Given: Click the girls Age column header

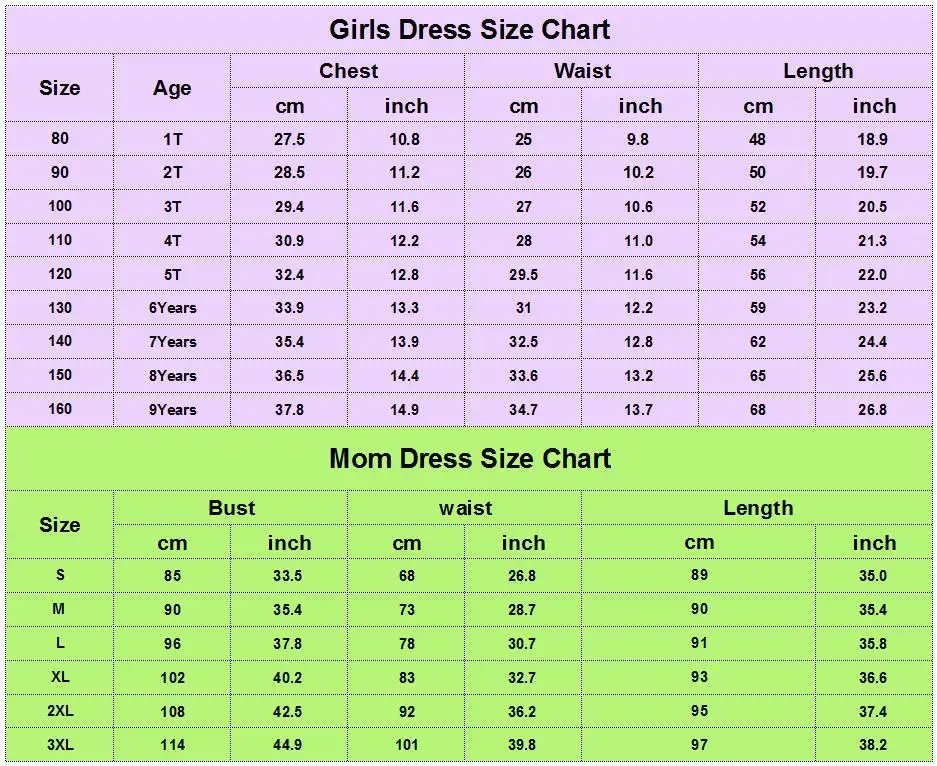Looking at the screenshot, I should tap(172, 88).
